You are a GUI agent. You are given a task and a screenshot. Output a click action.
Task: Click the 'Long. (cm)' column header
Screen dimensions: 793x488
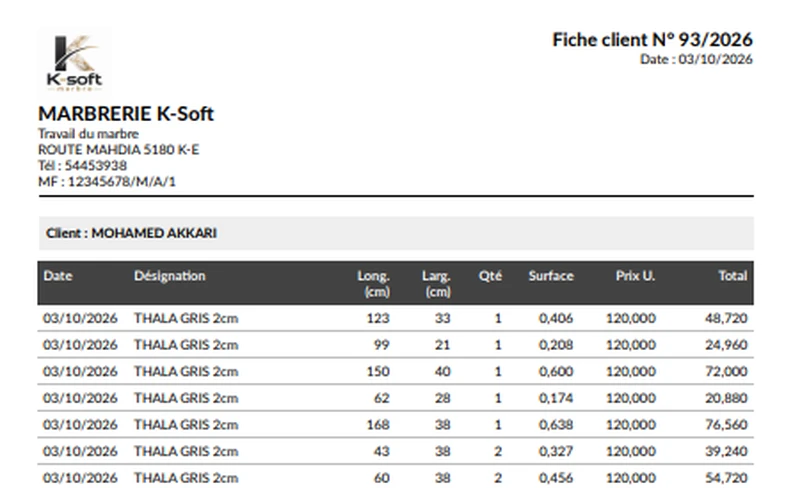374,284
